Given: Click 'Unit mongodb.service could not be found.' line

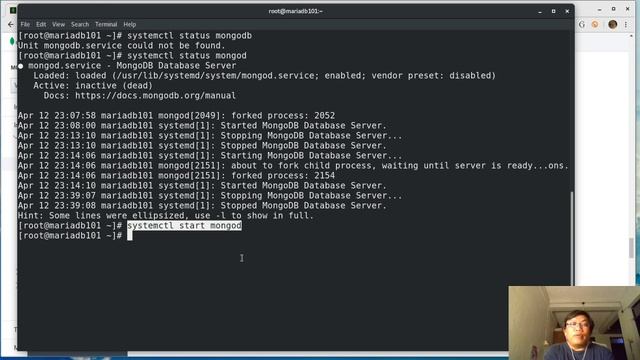Looking at the screenshot, I should tap(121, 46).
